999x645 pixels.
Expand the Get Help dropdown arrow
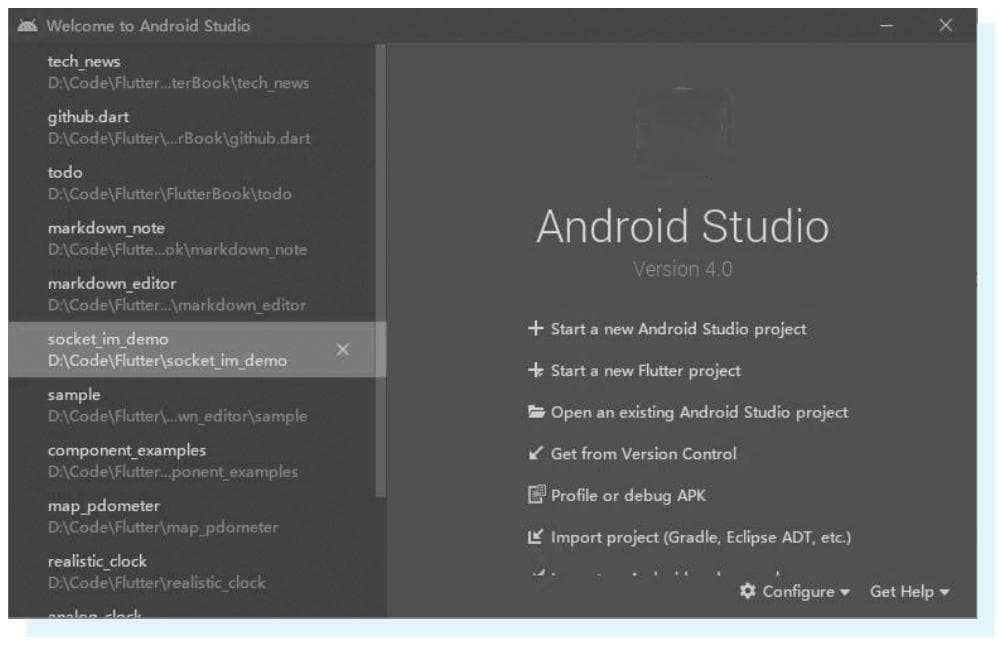944,592
